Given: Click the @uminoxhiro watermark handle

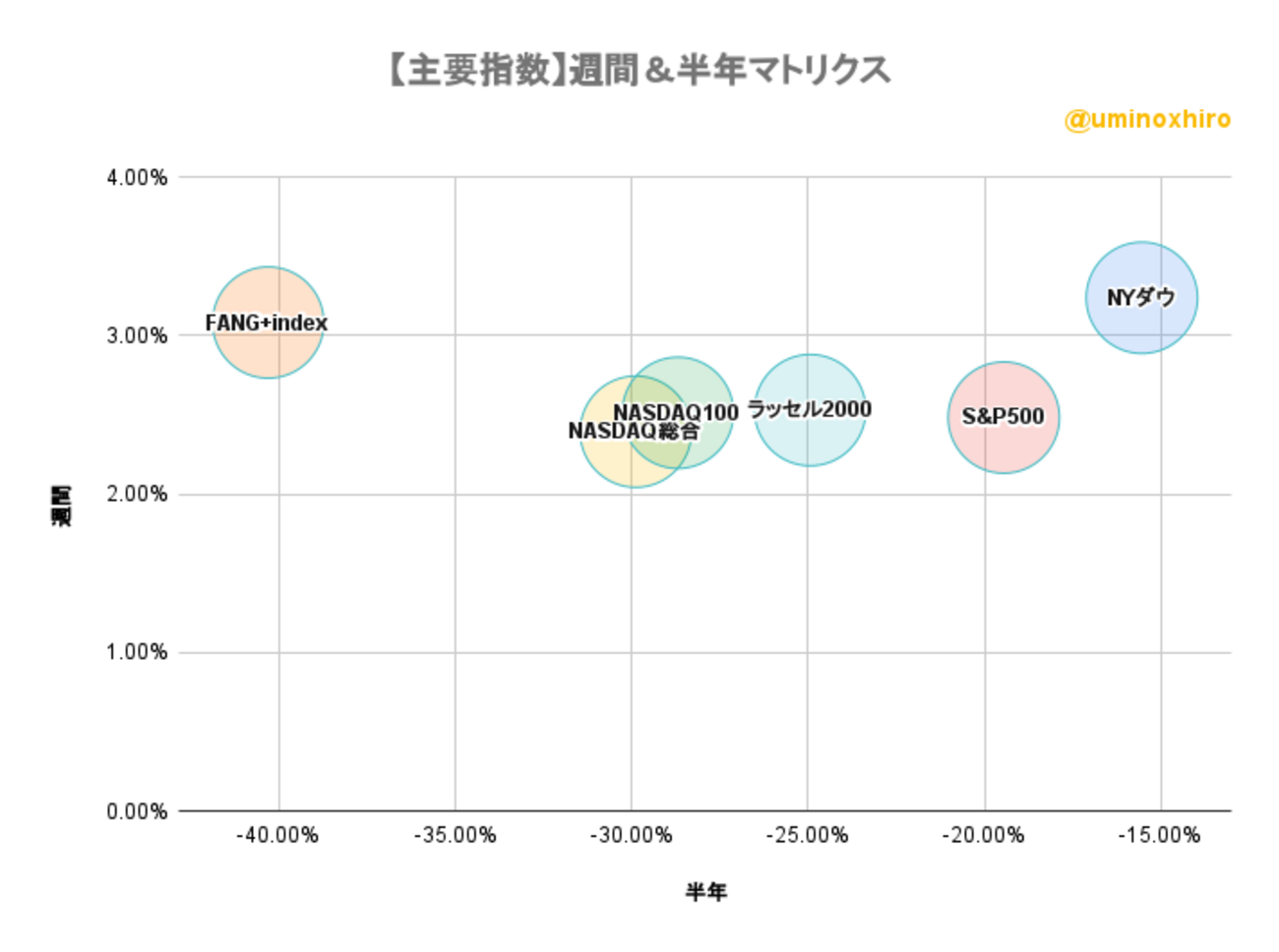Looking at the screenshot, I should (1147, 120).
